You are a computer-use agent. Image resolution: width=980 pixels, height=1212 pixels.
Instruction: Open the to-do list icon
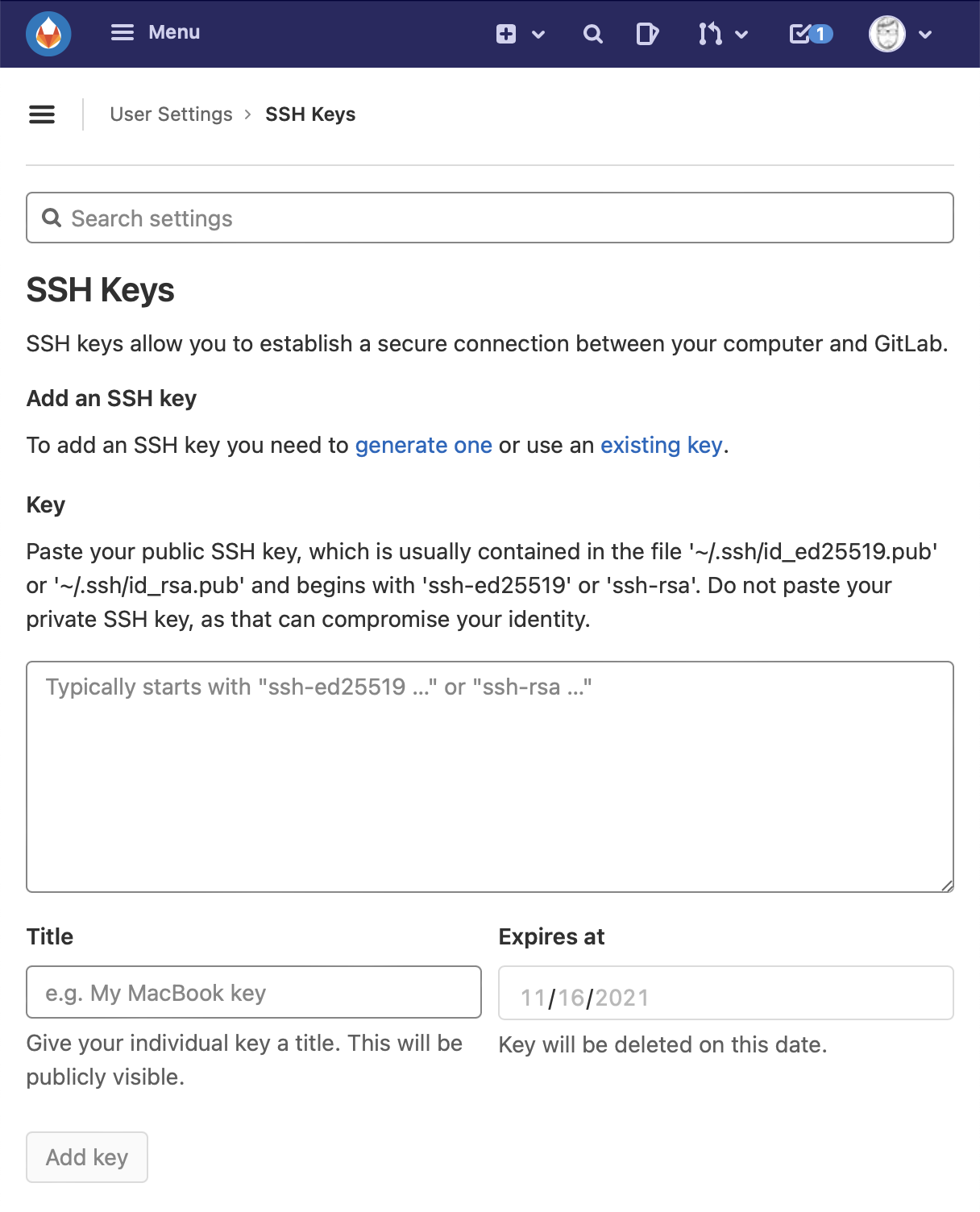pos(810,34)
